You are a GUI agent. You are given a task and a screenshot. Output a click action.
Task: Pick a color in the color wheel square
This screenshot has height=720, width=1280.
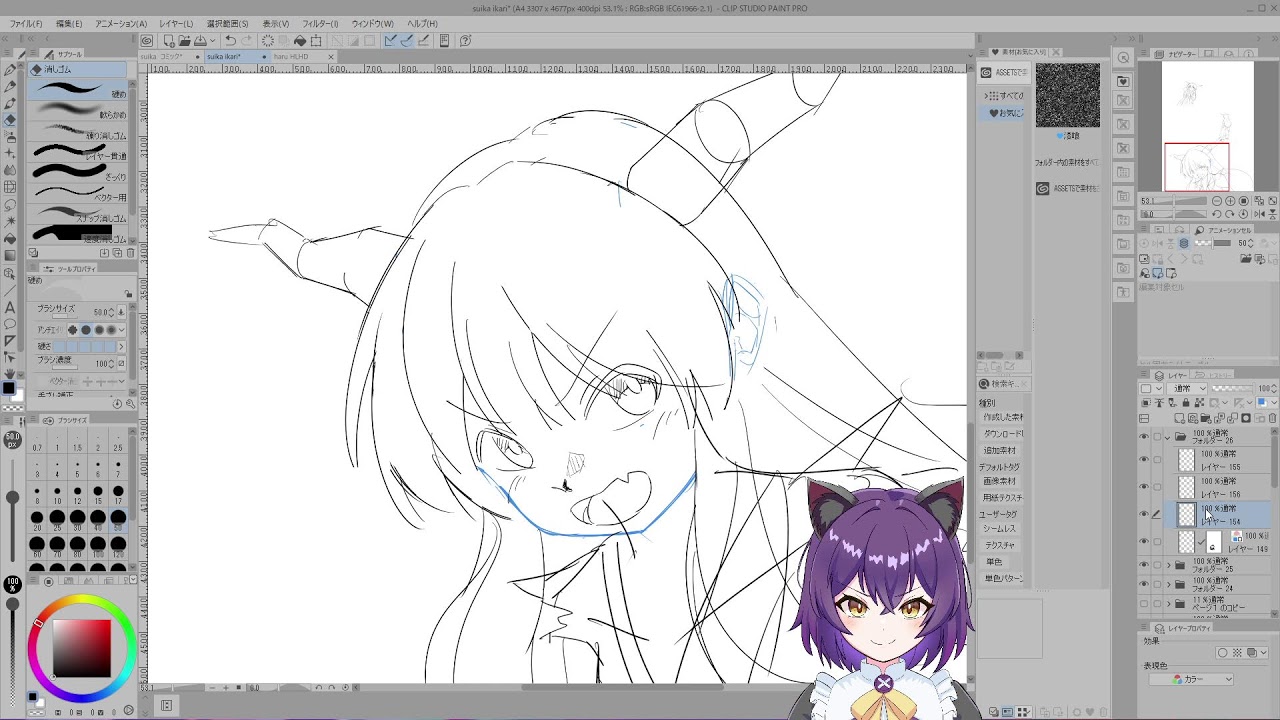point(82,648)
